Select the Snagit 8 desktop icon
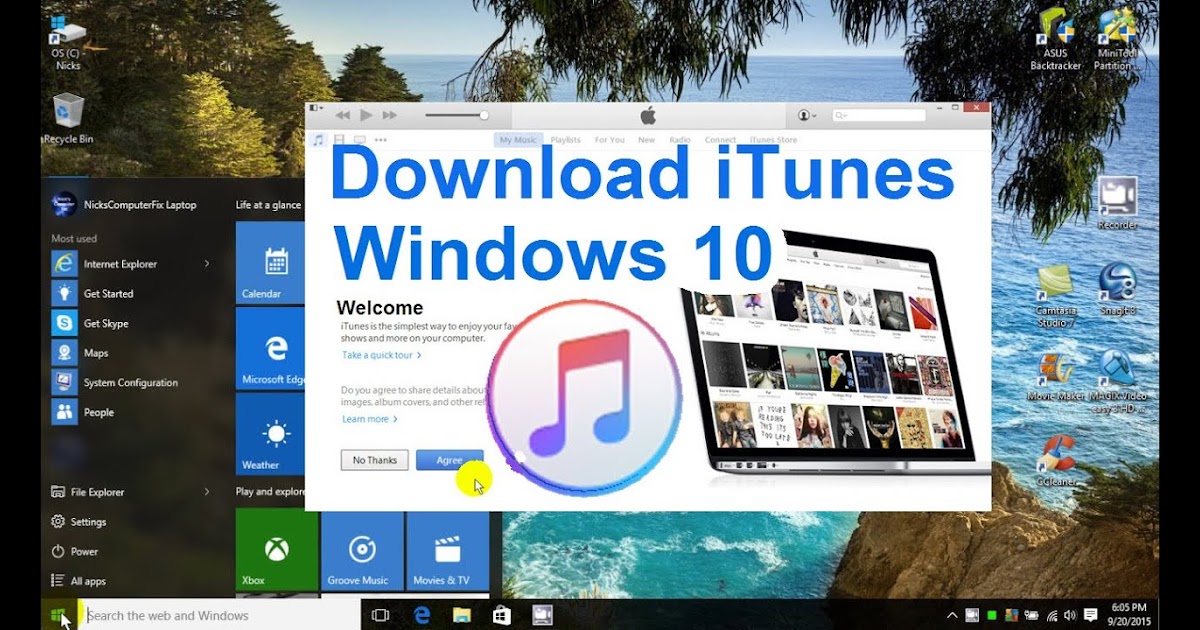The height and width of the screenshot is (630, 1200). [x=1117, y=290]
